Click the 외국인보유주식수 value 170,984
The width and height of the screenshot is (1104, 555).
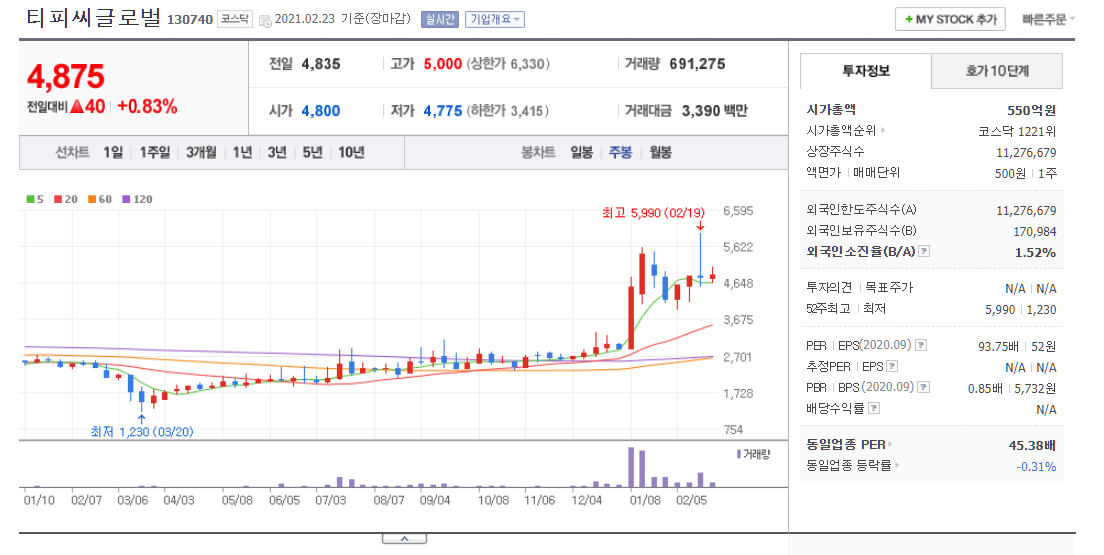tap(1035, 231)
